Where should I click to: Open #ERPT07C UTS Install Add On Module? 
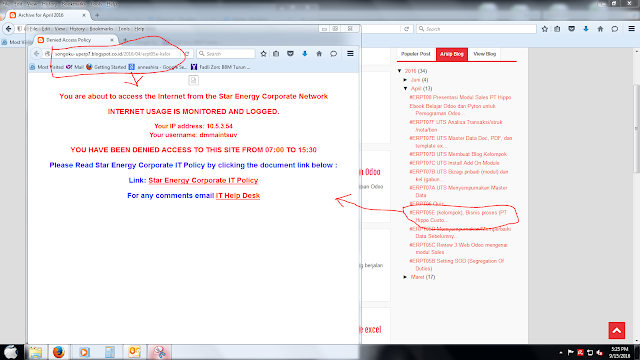(454, 163)
